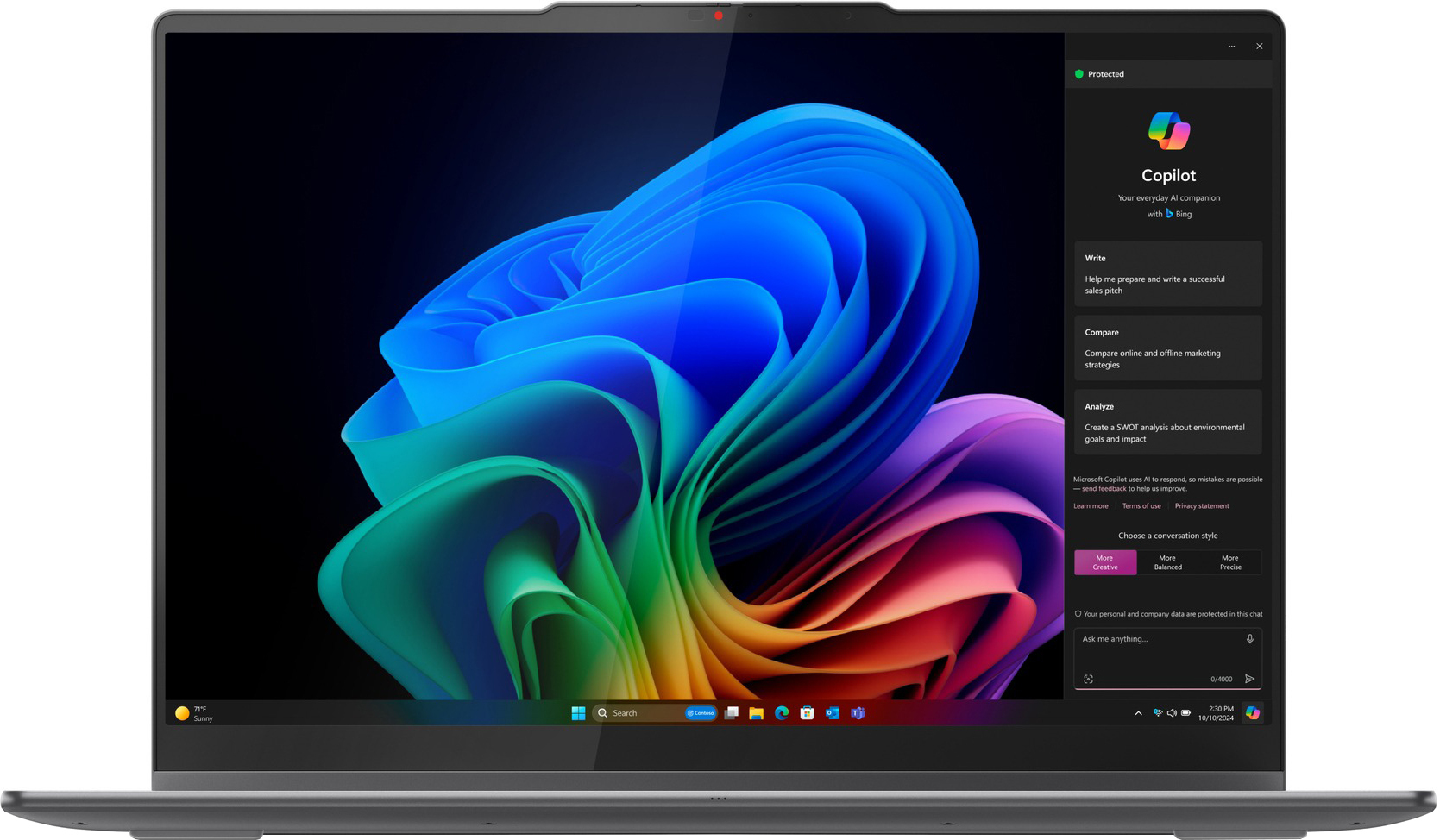Click the send message icon in Copilot
Screen dimensions: 1440x840
tap(1250, 680)
